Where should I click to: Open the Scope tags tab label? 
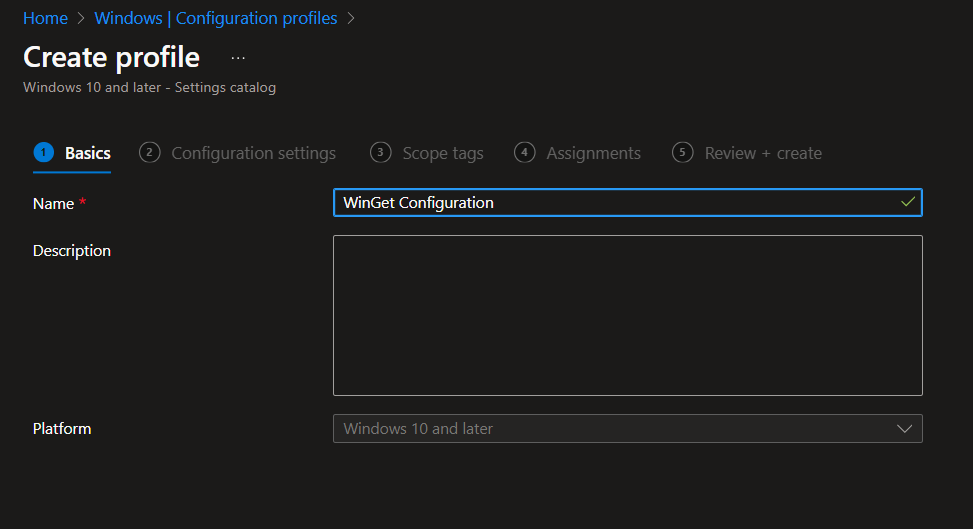coord(442,153)
